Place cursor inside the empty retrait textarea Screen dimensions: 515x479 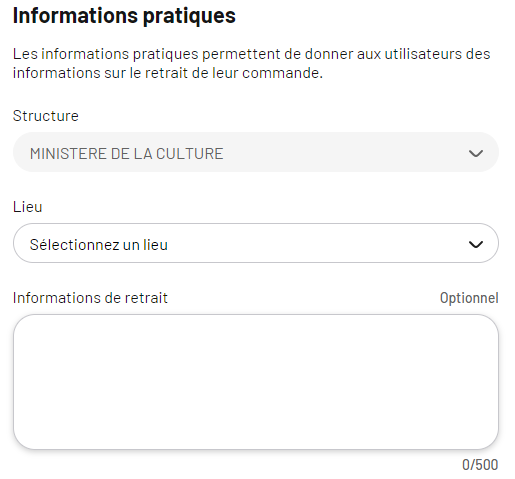click(x=256, y=382)
